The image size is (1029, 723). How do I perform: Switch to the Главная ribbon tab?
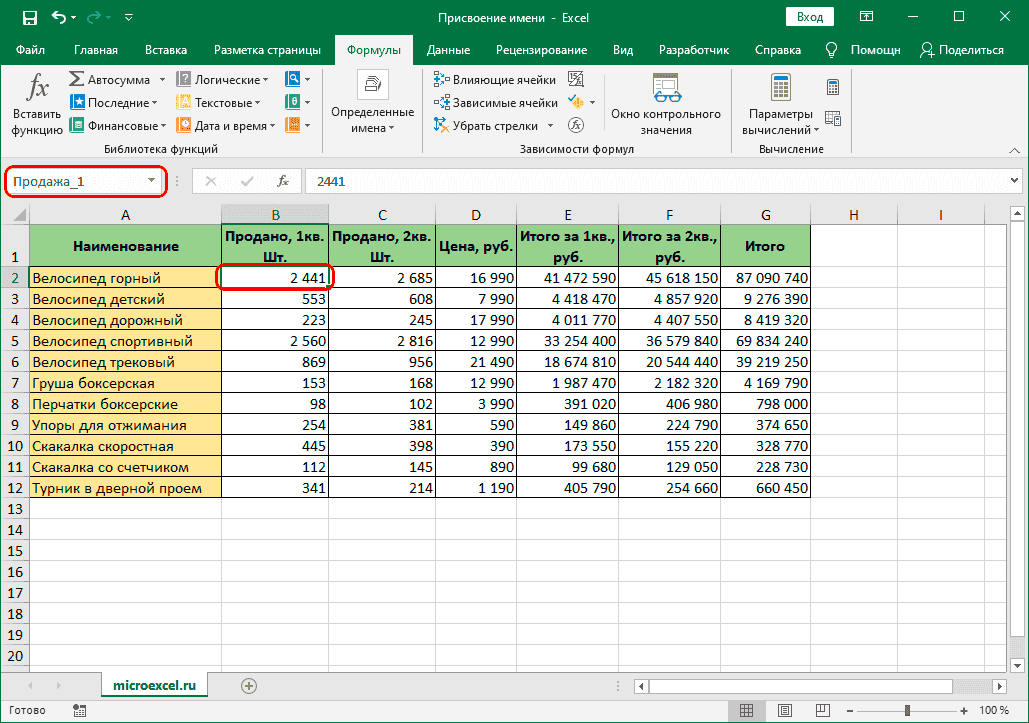(x=95, y=50)
